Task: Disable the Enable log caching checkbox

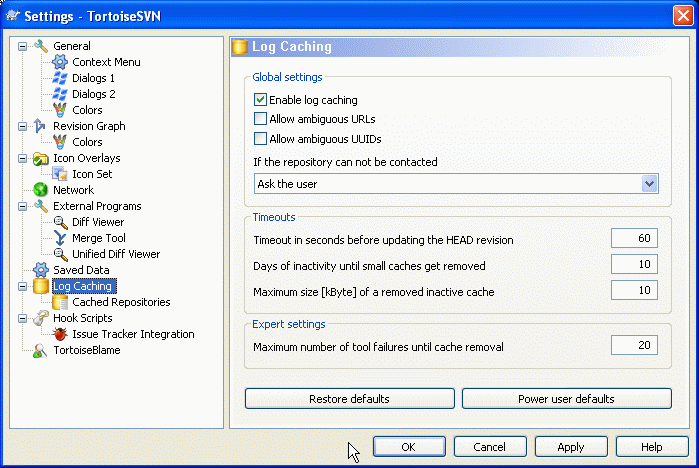Action: (260, 99)
